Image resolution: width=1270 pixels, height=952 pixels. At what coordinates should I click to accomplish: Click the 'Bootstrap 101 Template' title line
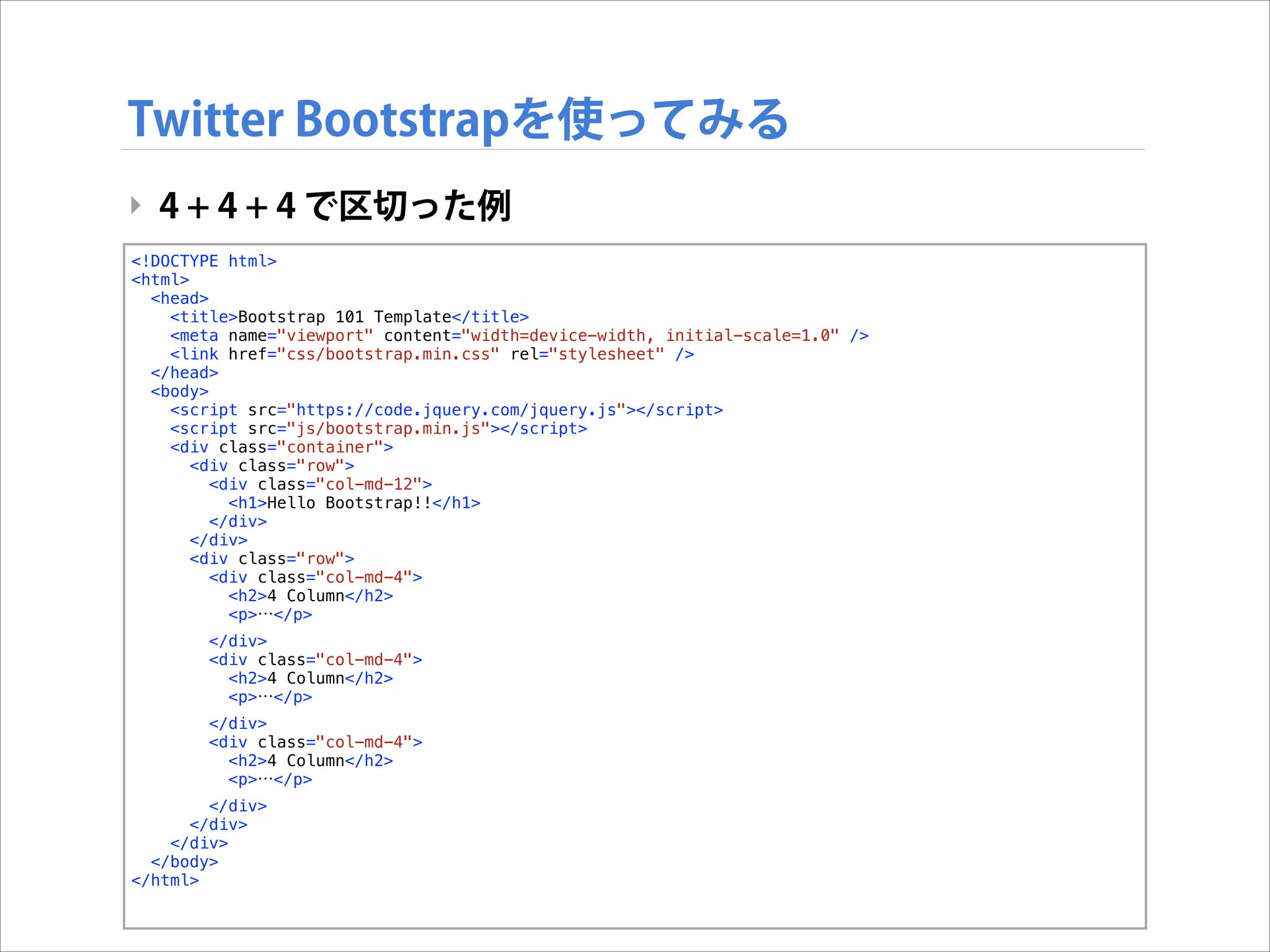coord(350,317)
